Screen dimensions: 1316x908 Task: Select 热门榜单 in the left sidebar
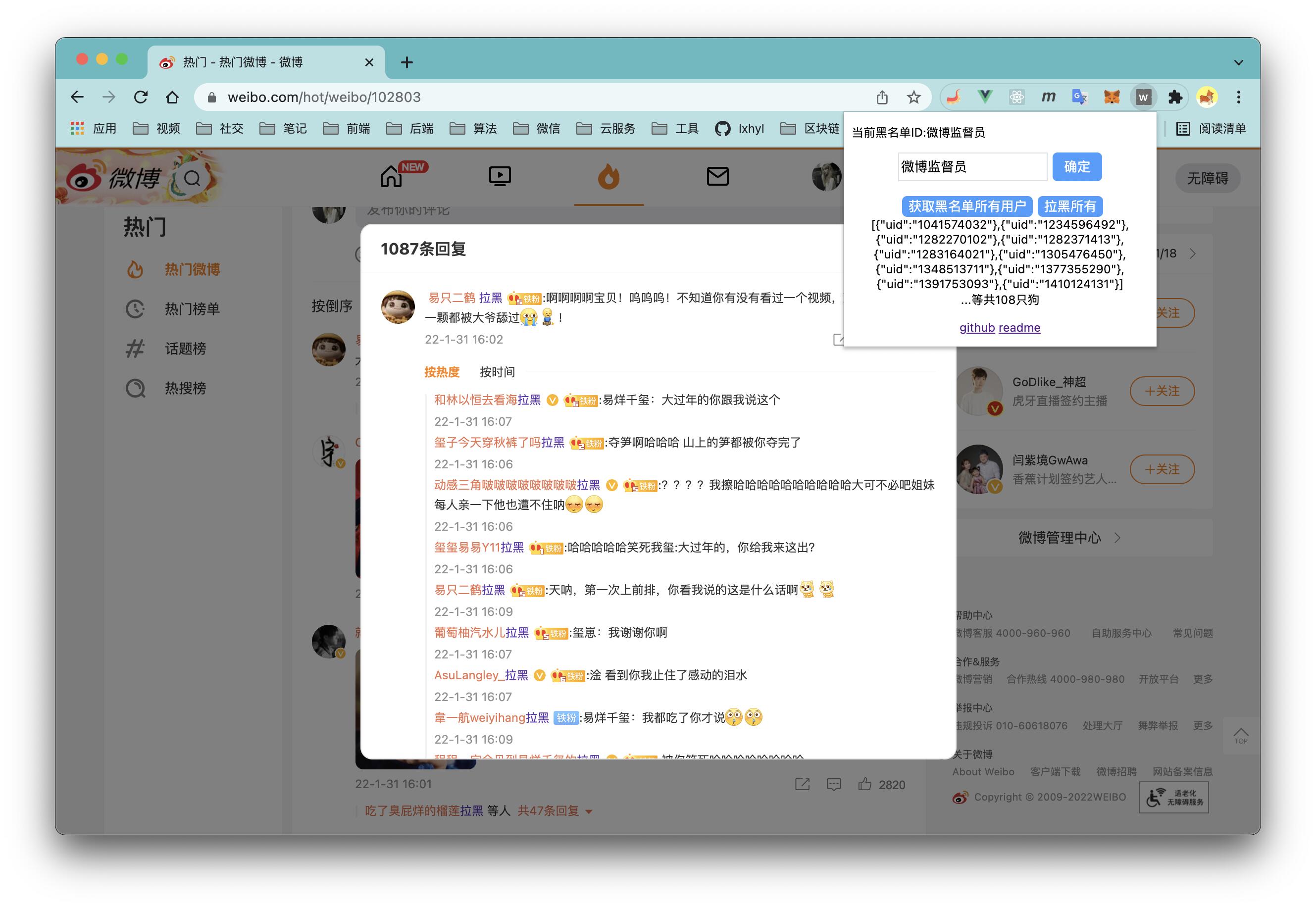tap(192, 309)
